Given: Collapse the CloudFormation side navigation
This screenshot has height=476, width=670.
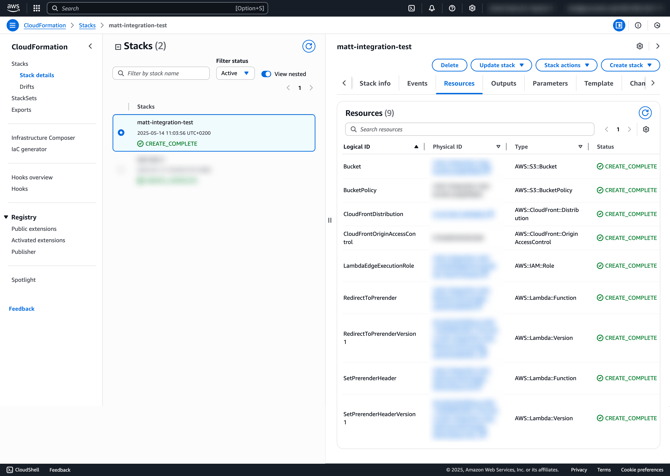Looking at the screenshot, I should pos(90,46).
